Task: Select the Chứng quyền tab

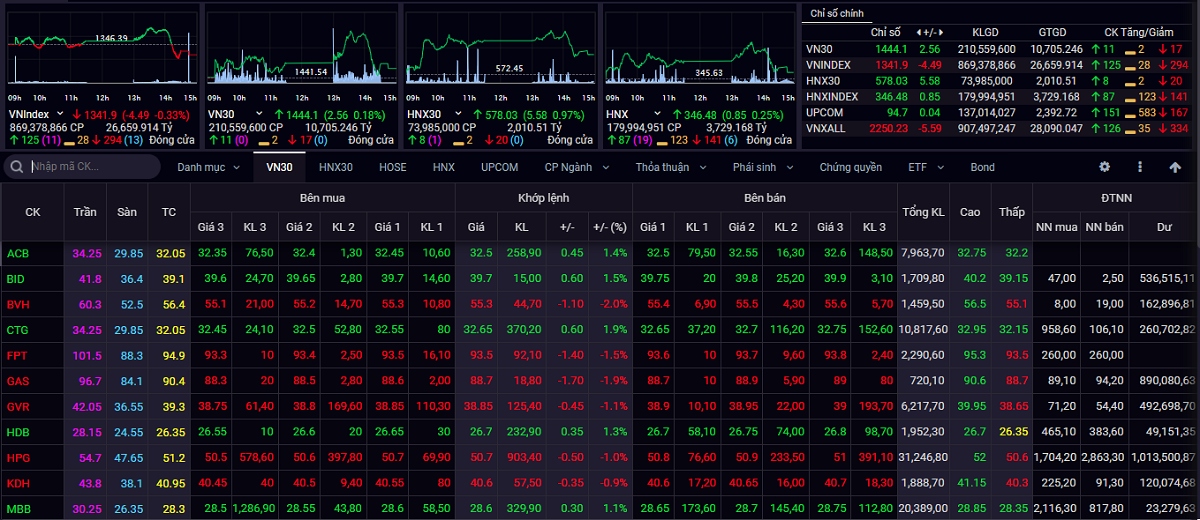Action: click(850, 167)
